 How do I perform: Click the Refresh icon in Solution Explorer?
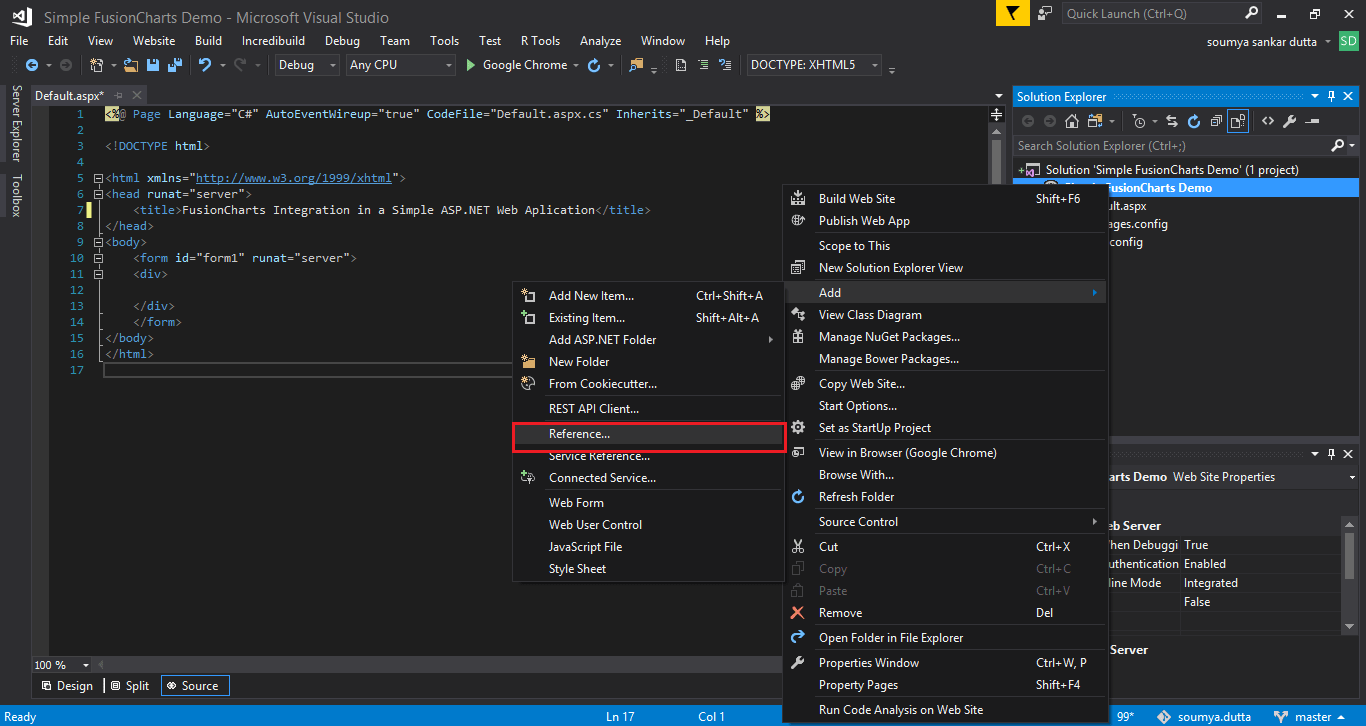[x=1194, y=121]
